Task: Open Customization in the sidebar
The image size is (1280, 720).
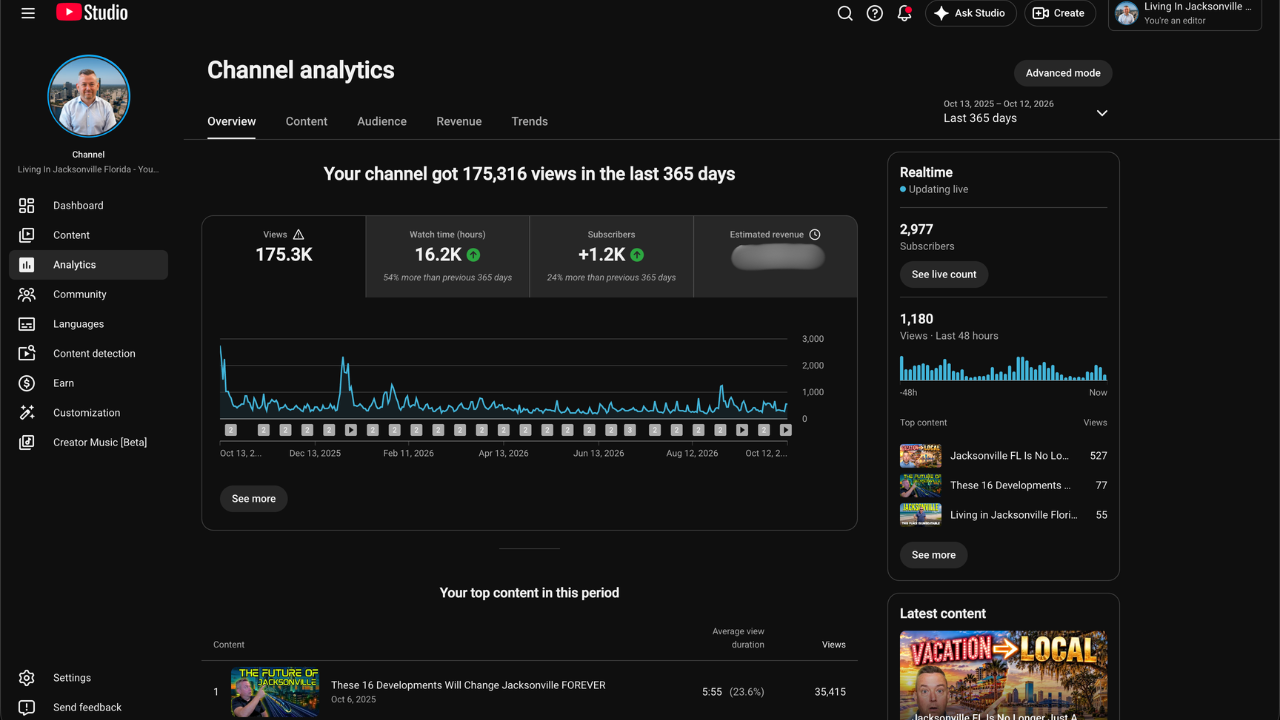Action: point(88,412)
